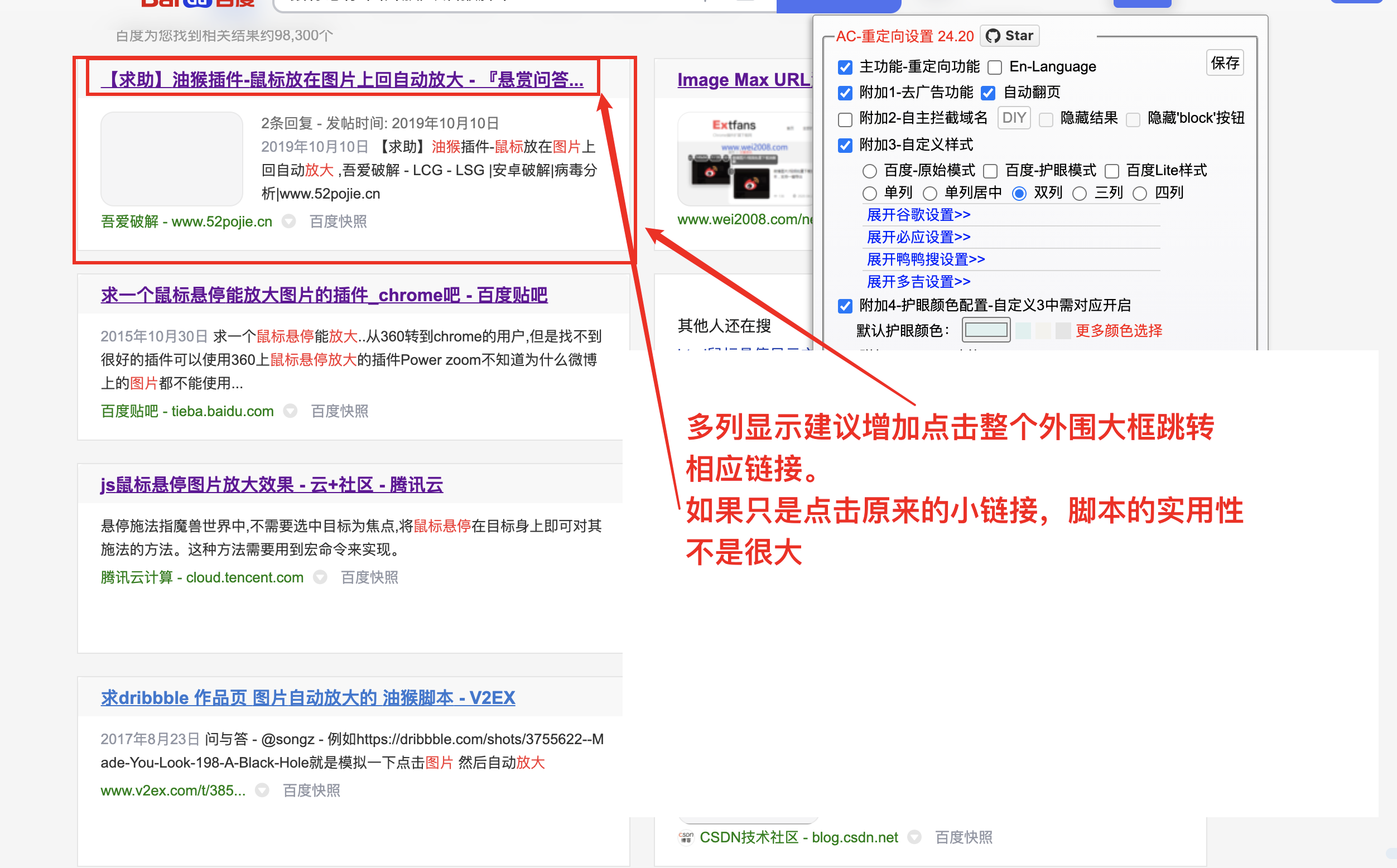Select the 三列 layout radio button

click(x=1080, y=194)
